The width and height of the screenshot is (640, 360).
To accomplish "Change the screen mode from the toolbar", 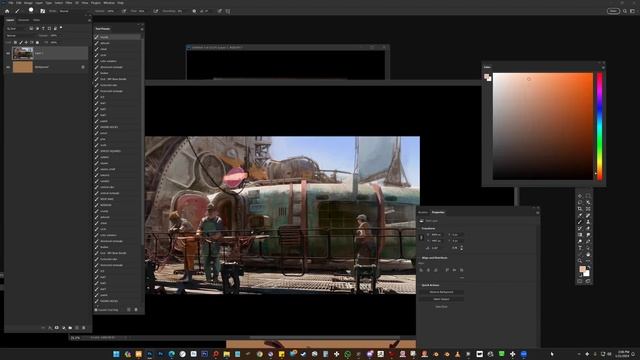I will tap(588, 281).
